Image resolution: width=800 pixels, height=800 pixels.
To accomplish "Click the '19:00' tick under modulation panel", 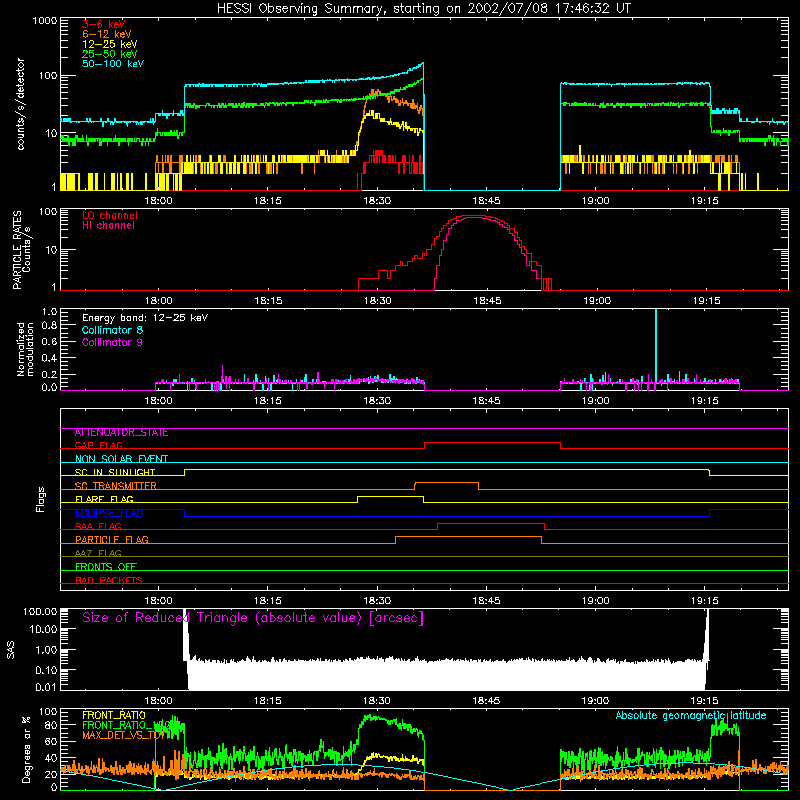I will pyautogui.click(x=595, y=401).
